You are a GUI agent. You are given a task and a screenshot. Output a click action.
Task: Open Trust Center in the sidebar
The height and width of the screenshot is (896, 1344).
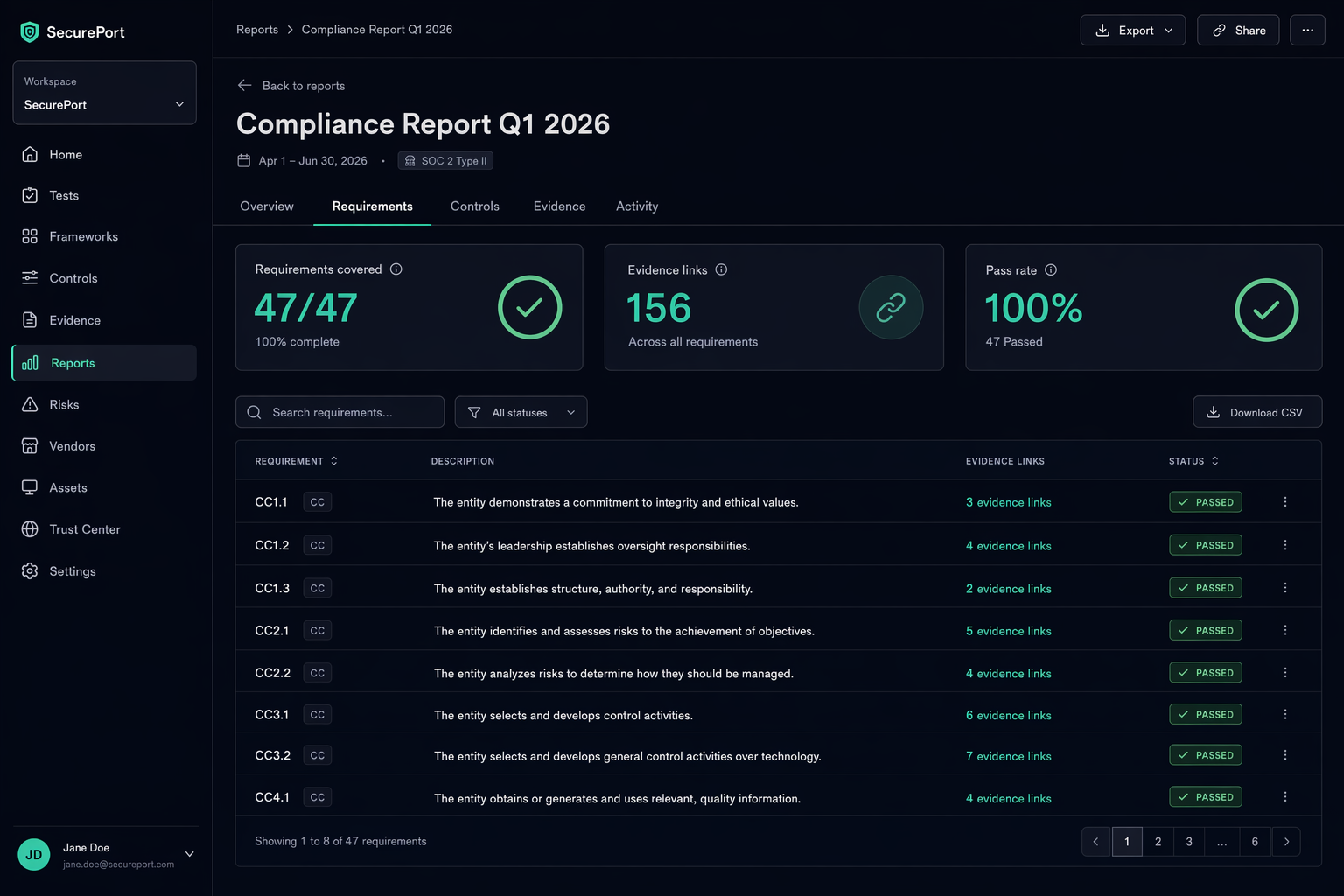click(x=104, y=529)
